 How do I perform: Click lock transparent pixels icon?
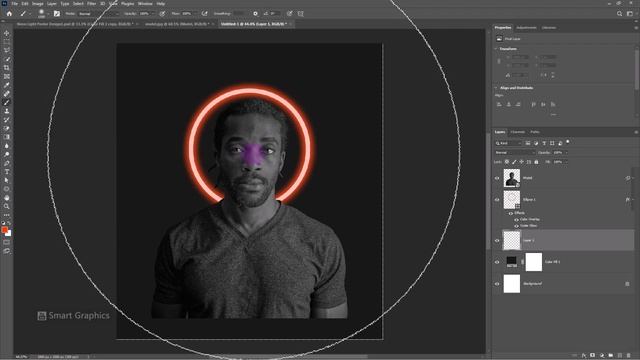click(507, 162)
